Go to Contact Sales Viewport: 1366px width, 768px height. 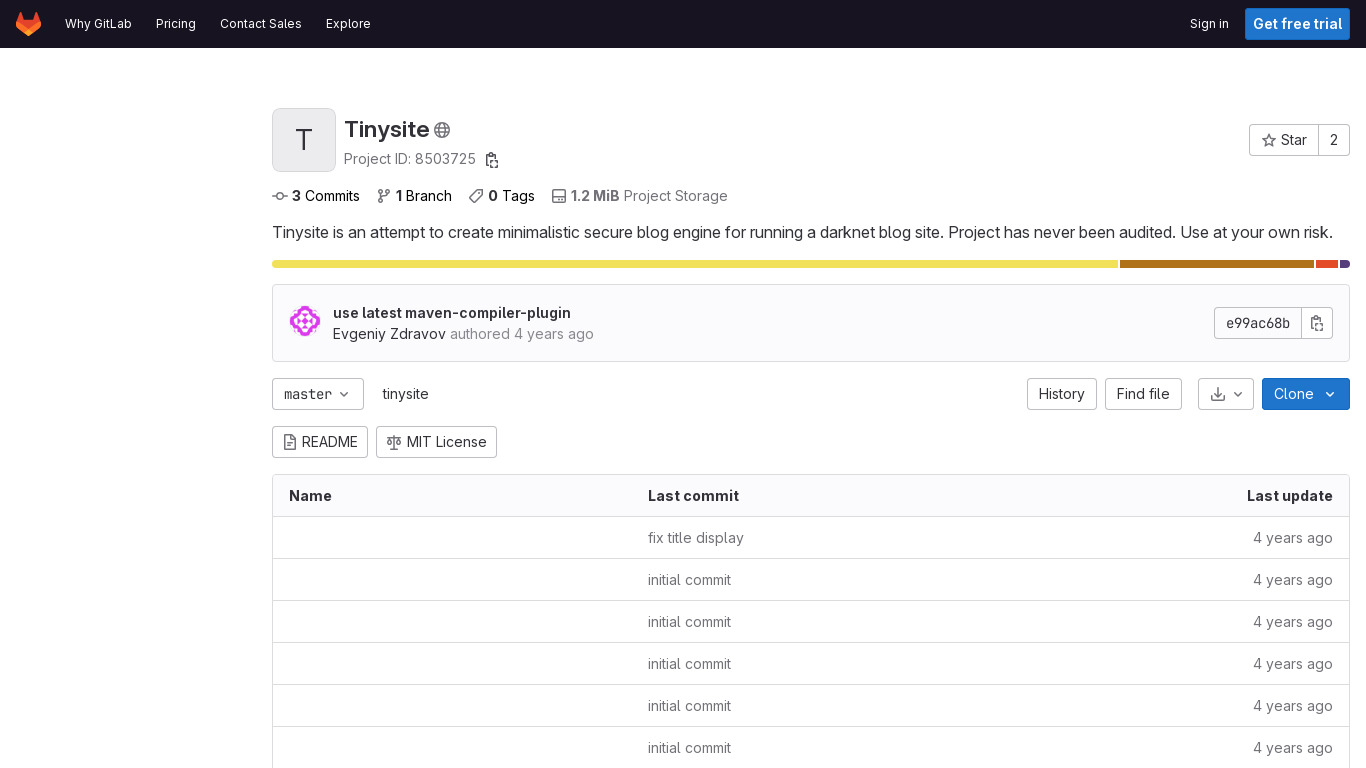261,24
